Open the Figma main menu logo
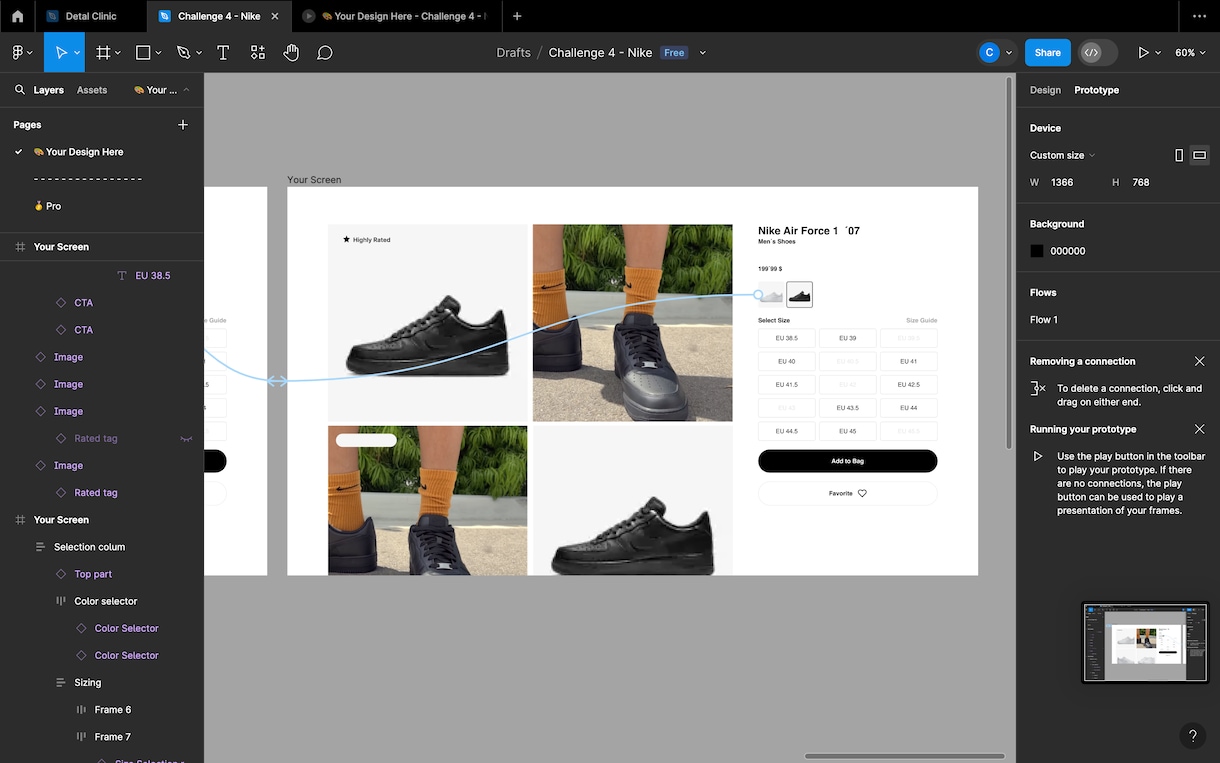1220x763 pixels. click(x=17, y=52)
